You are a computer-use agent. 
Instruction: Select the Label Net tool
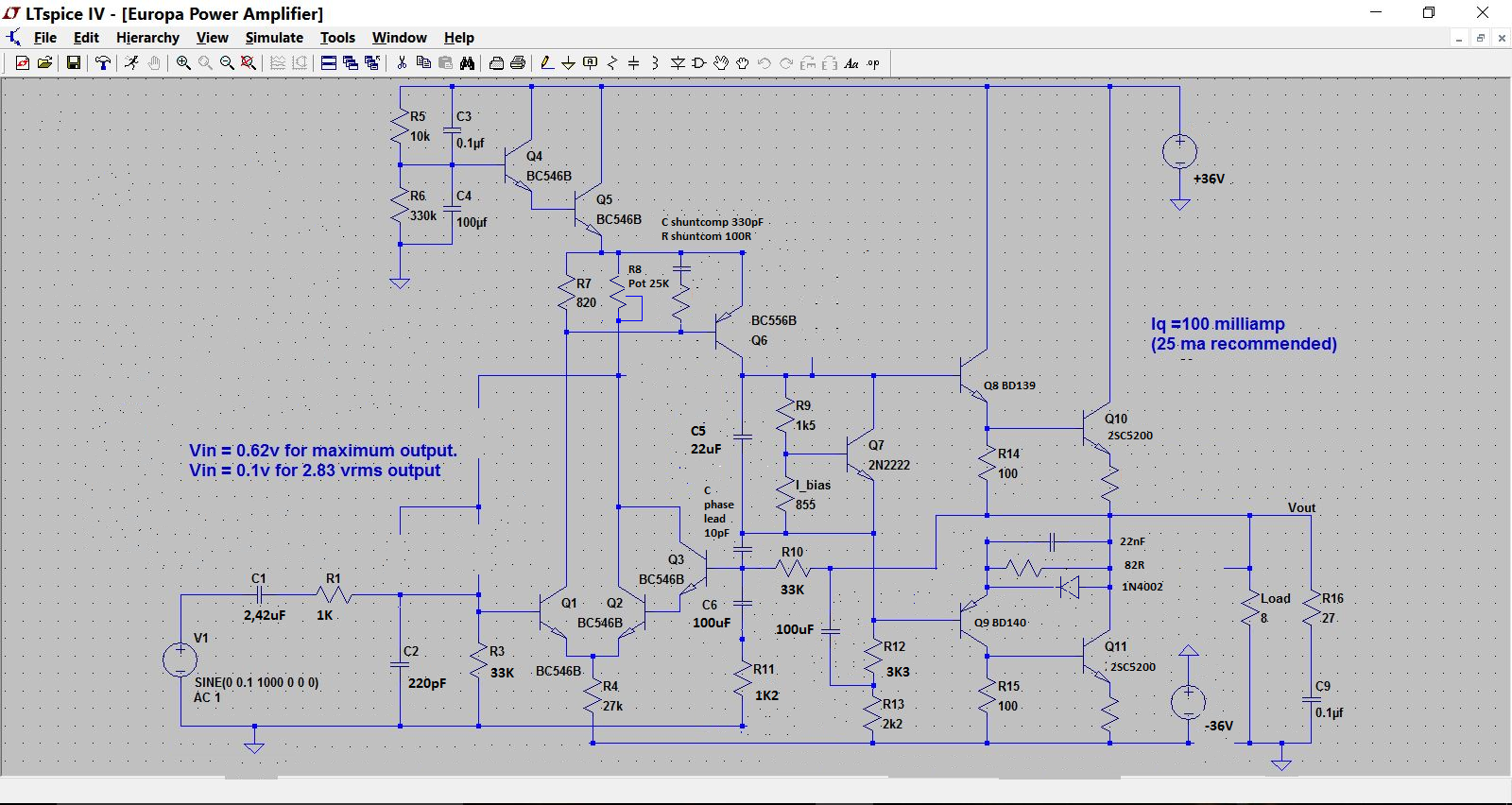click(x=591, y=63)
